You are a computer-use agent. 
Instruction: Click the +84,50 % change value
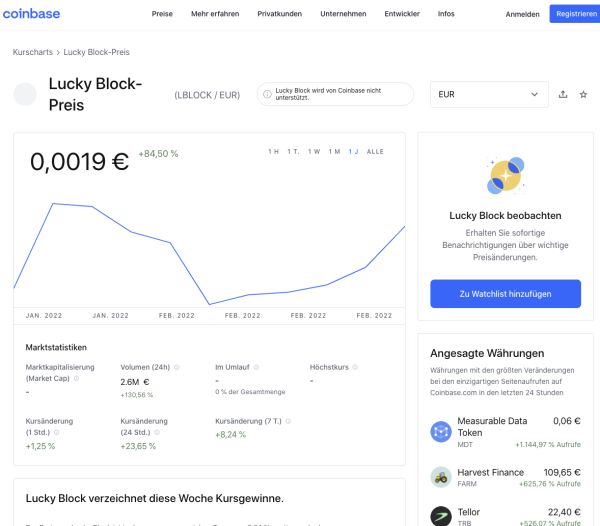158,154
